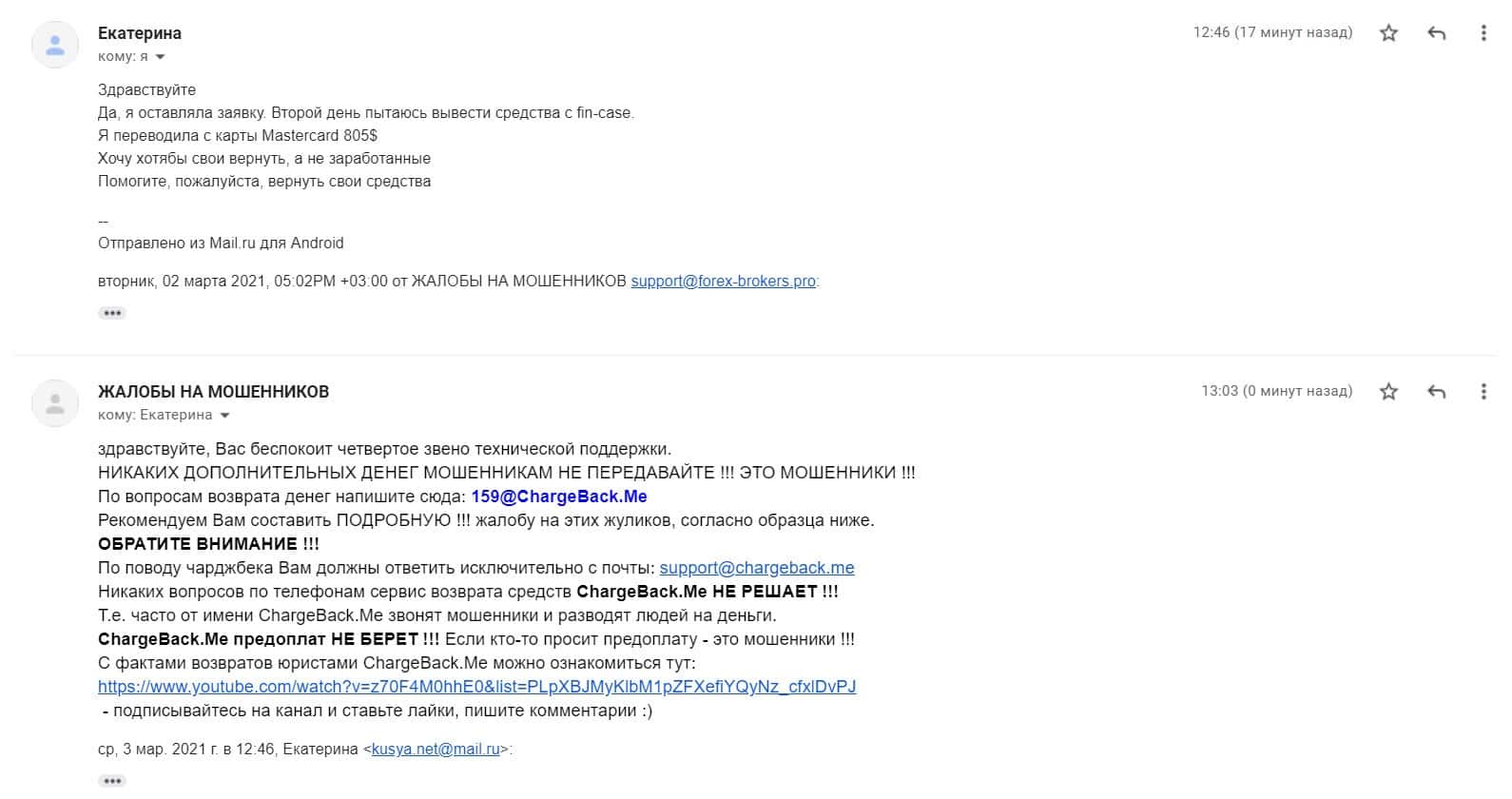Click the kusya.net@mail.ru address
The height and width of the screenshot is (799, 1512).
(x=436, y=750)
